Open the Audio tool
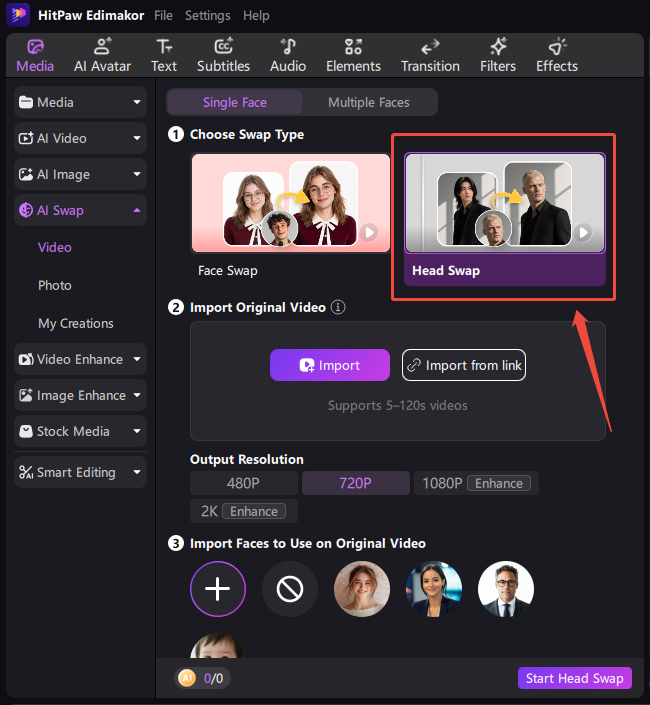This screenshot has height=705, width=650. click(288, 56)
